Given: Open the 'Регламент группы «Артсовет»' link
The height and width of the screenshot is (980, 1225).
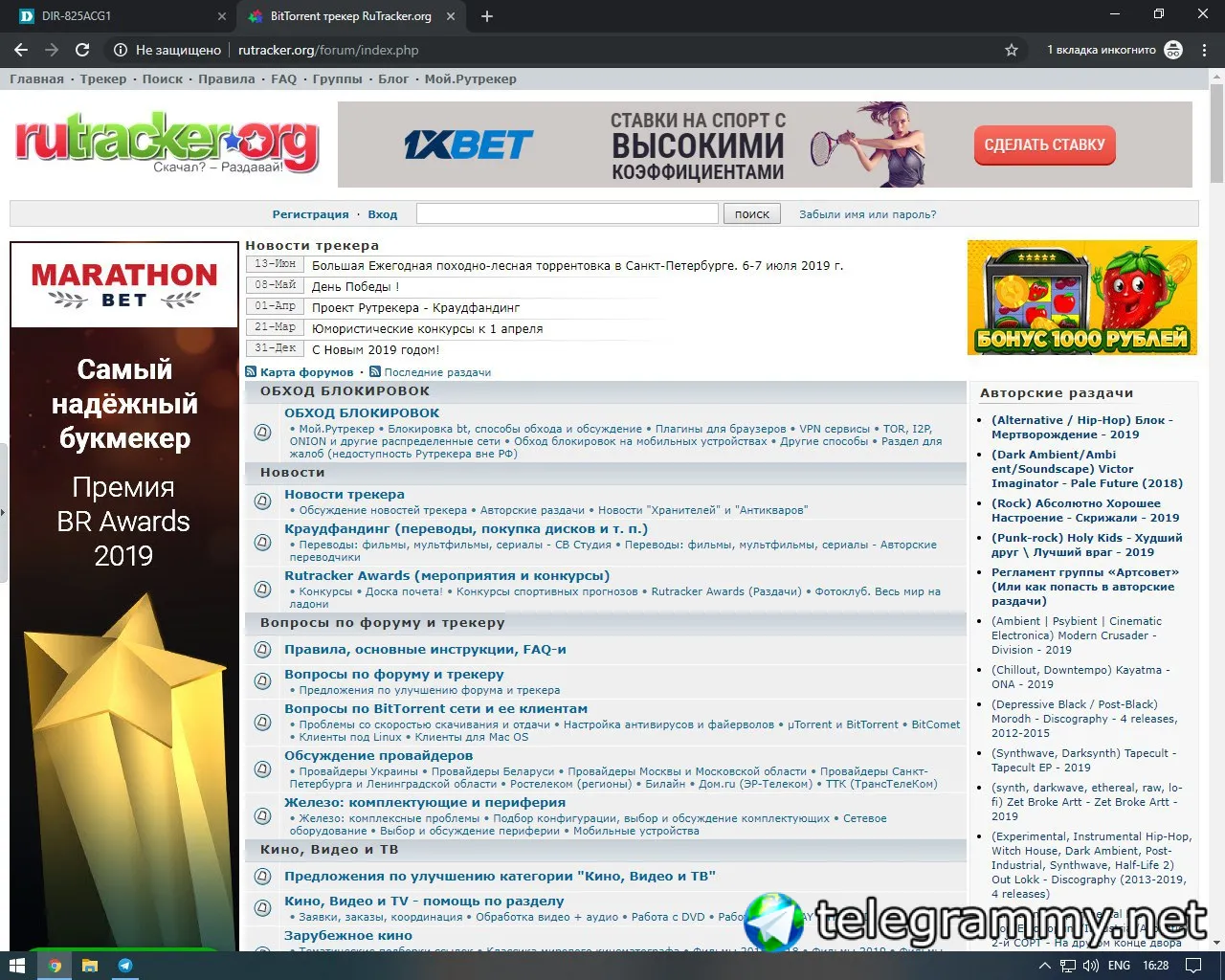Looking at the screenshot, I should tap(1085, 587).
